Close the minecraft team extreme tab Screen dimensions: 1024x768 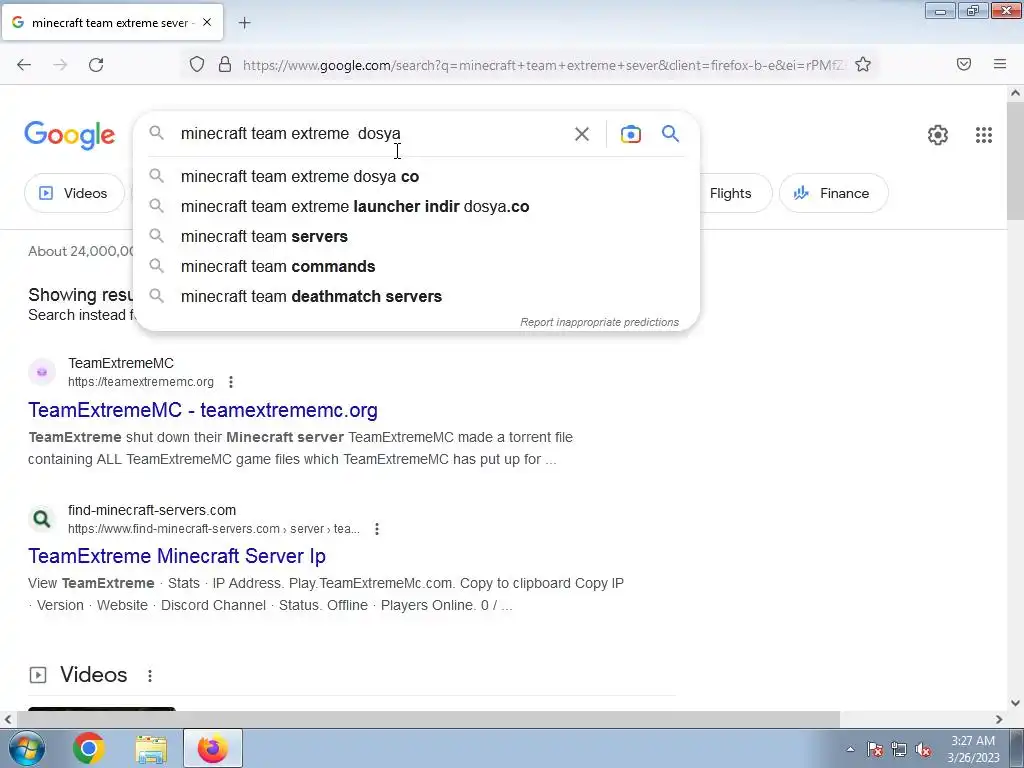[207, 22]
